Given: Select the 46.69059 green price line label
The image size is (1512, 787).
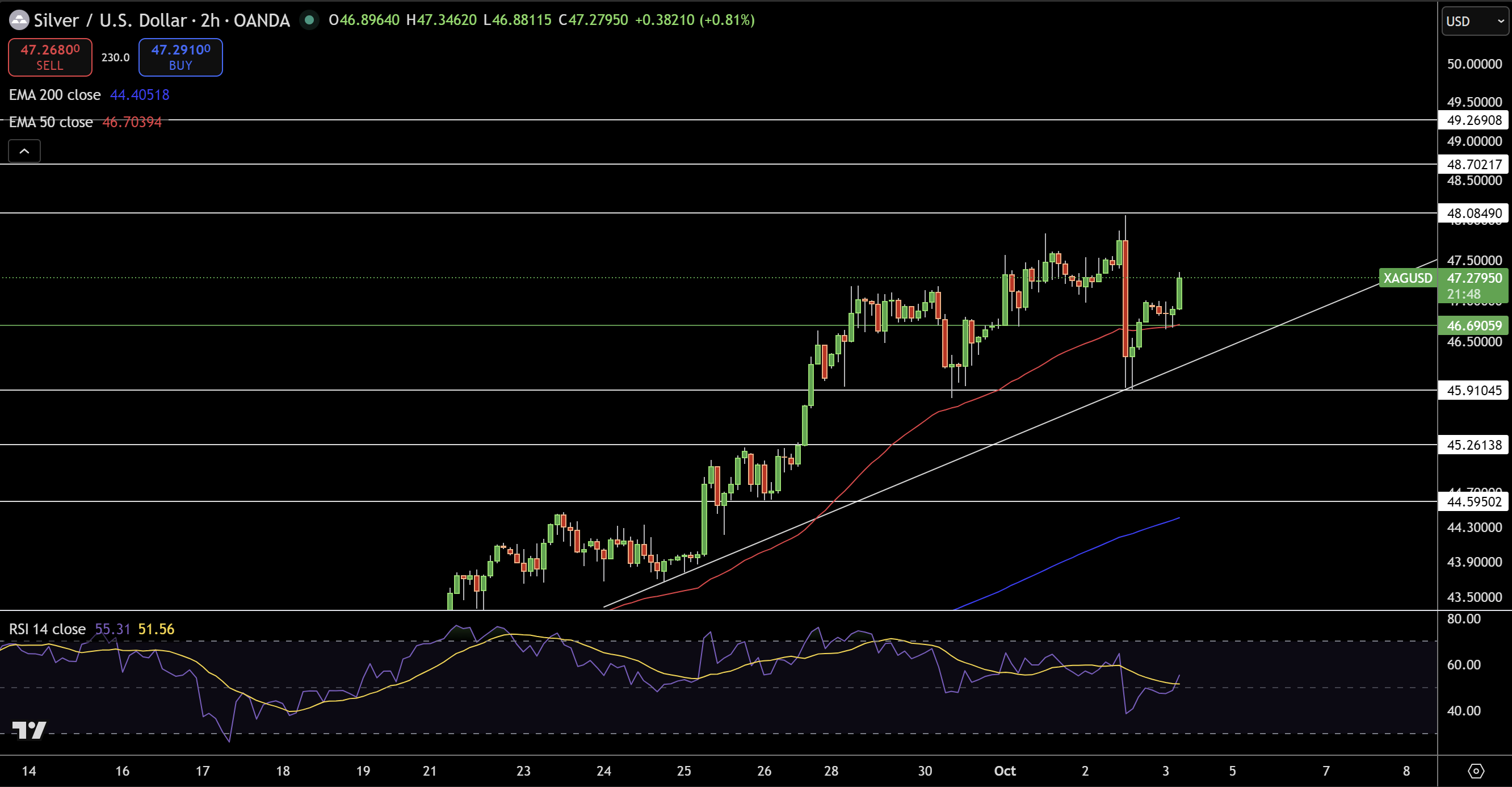Looking at the screenshot, I should point(1473,325).
